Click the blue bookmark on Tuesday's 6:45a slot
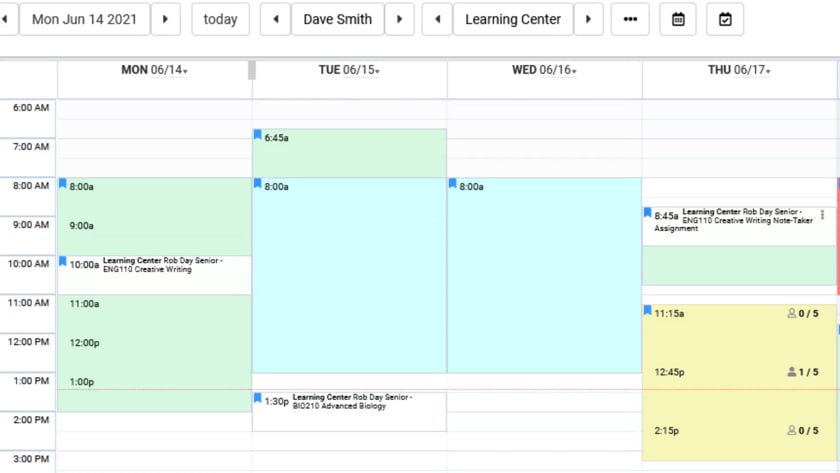The width and height of the screenshot is (840, 473). (x=258, y=135)
